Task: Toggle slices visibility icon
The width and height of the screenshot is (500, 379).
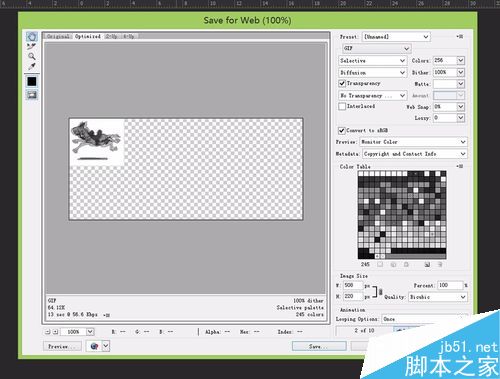Action: click(32, 95)
